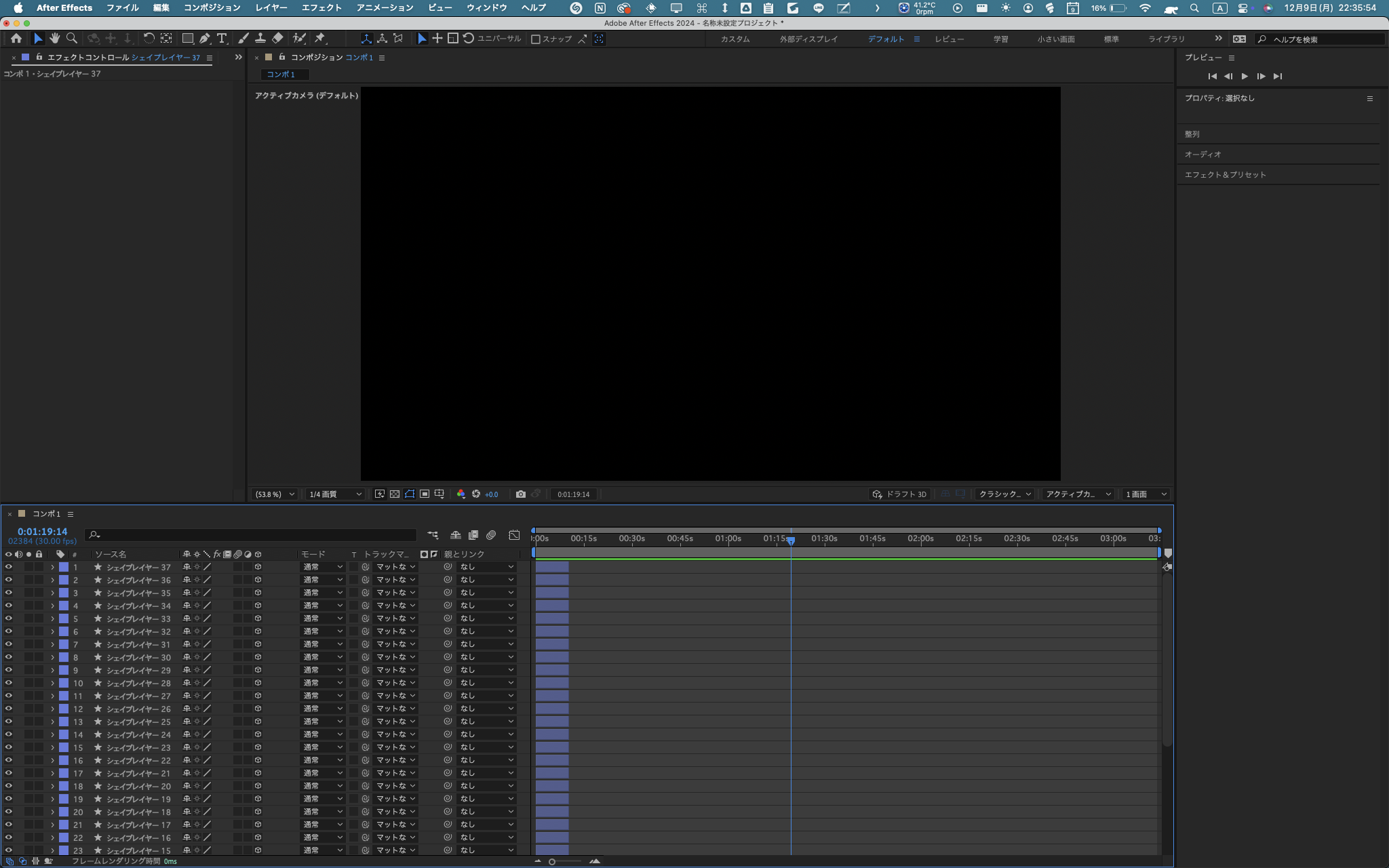Open the 1/4画質 resolution dropdown
The image size is (1389, 868).
[x=335, y=494]
